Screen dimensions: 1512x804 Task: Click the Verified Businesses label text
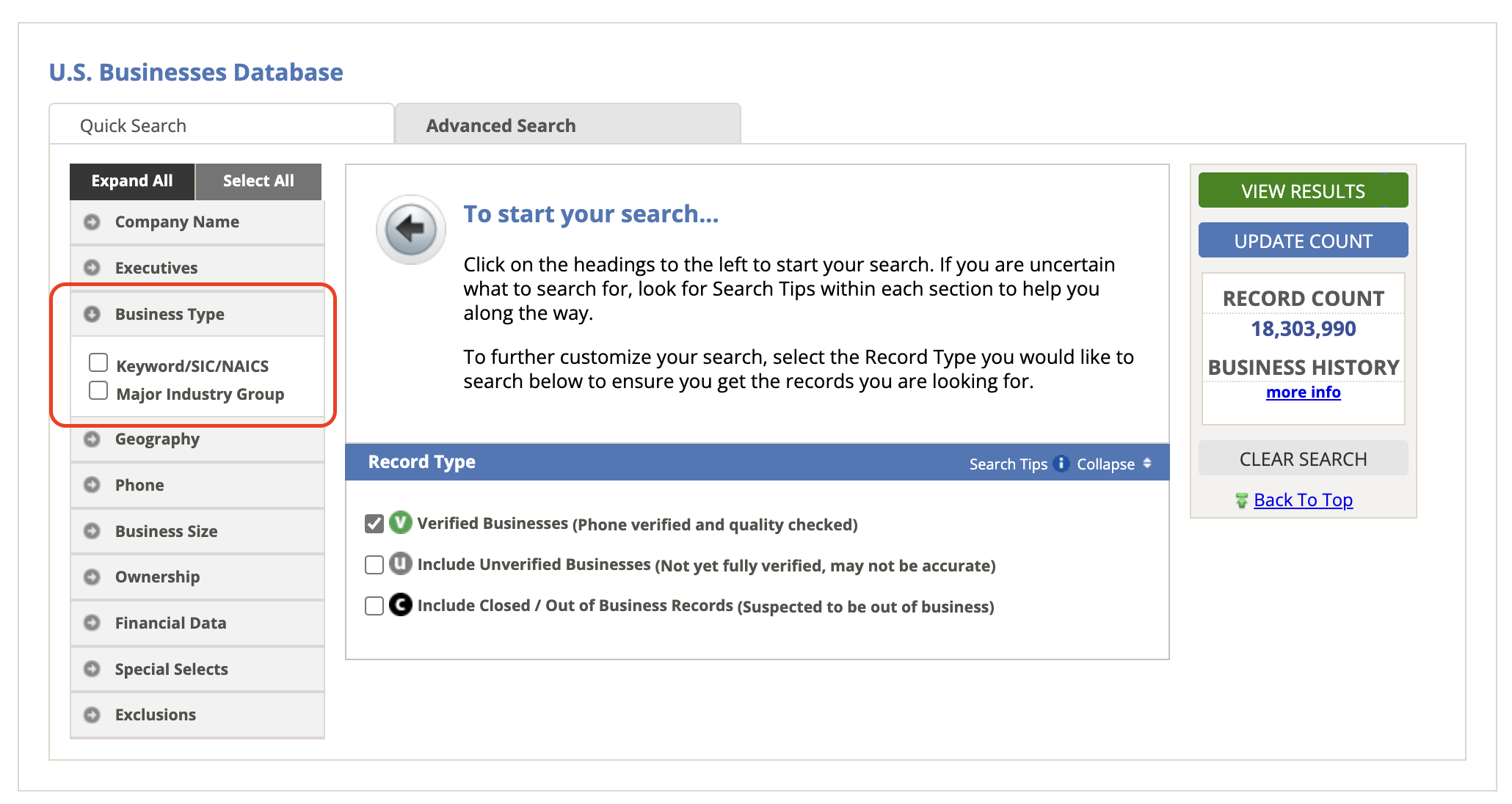(493, 524)
